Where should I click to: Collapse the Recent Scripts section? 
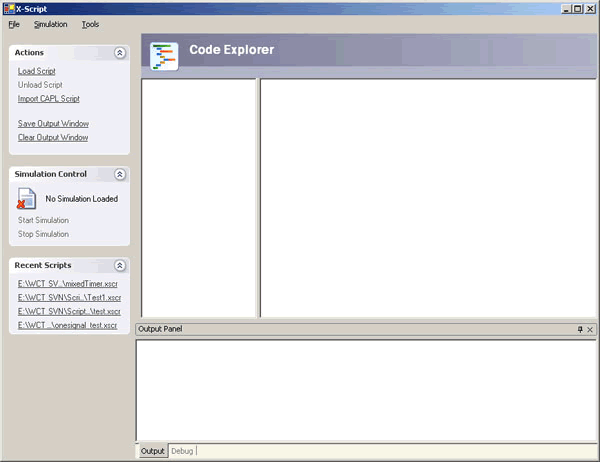click(x=119, y=266)
